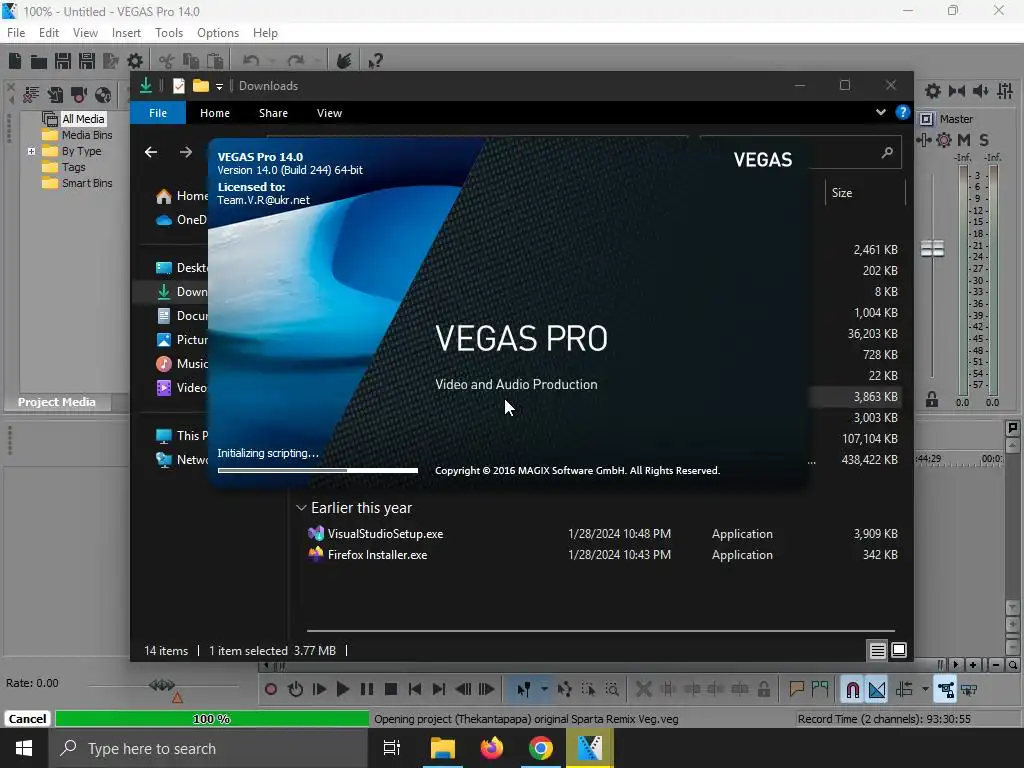Open the Tools menu
Image resolution: width=1024 pixels, height=768 pixels.
[x=168, y=33]
